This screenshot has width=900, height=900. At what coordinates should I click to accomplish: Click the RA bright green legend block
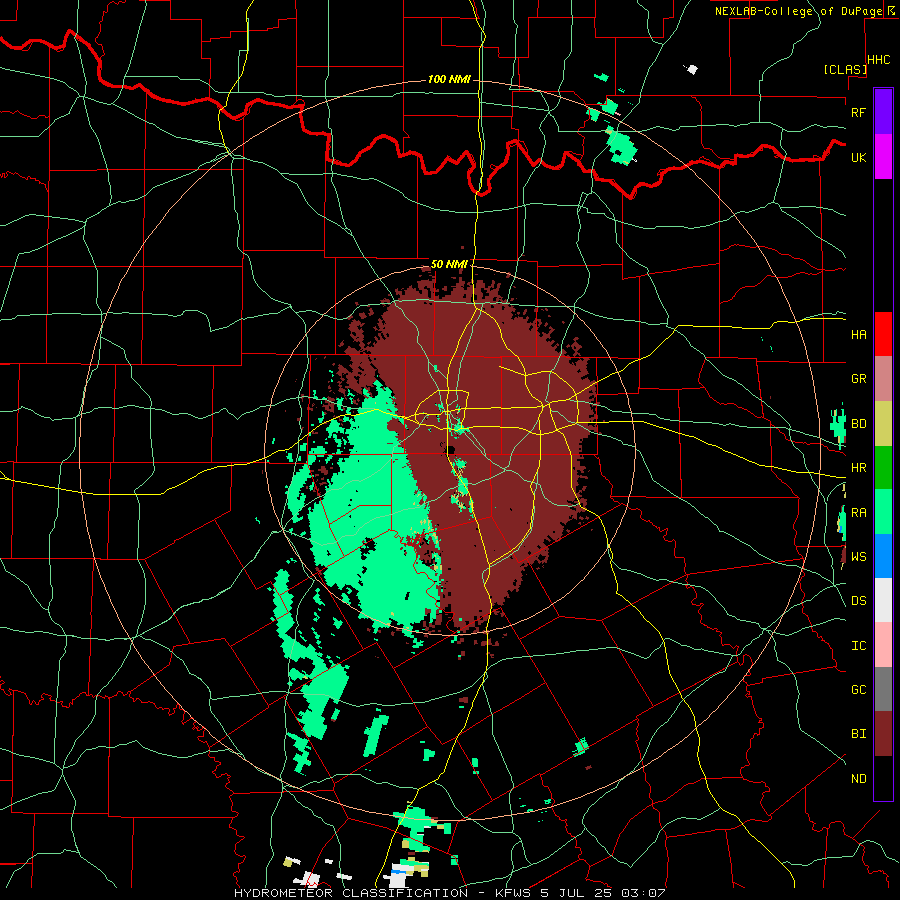pos(883,512)
